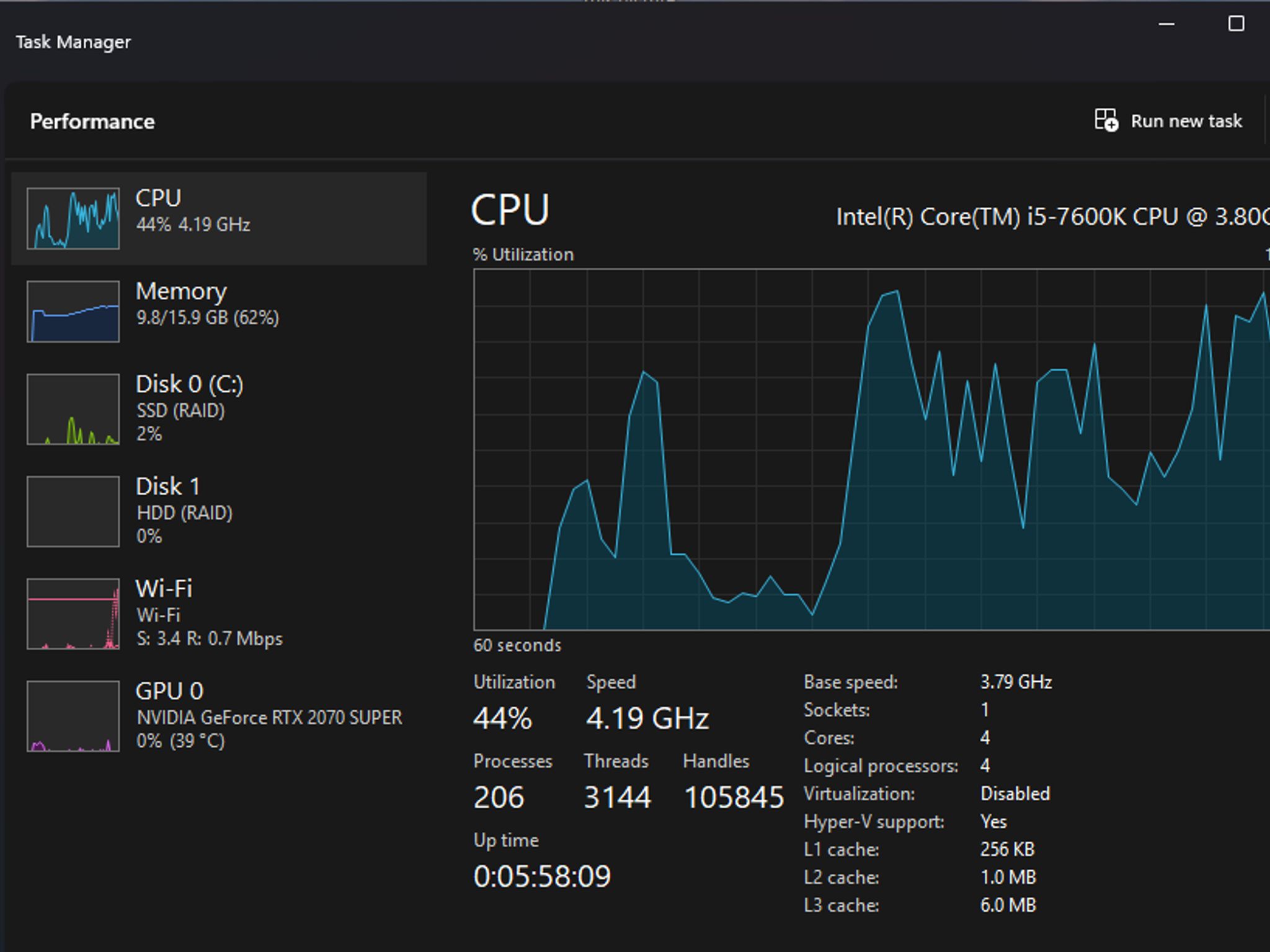The image size is (1270, 952).
Task: Click the 105845 handles count
Action: coord(734,797)
